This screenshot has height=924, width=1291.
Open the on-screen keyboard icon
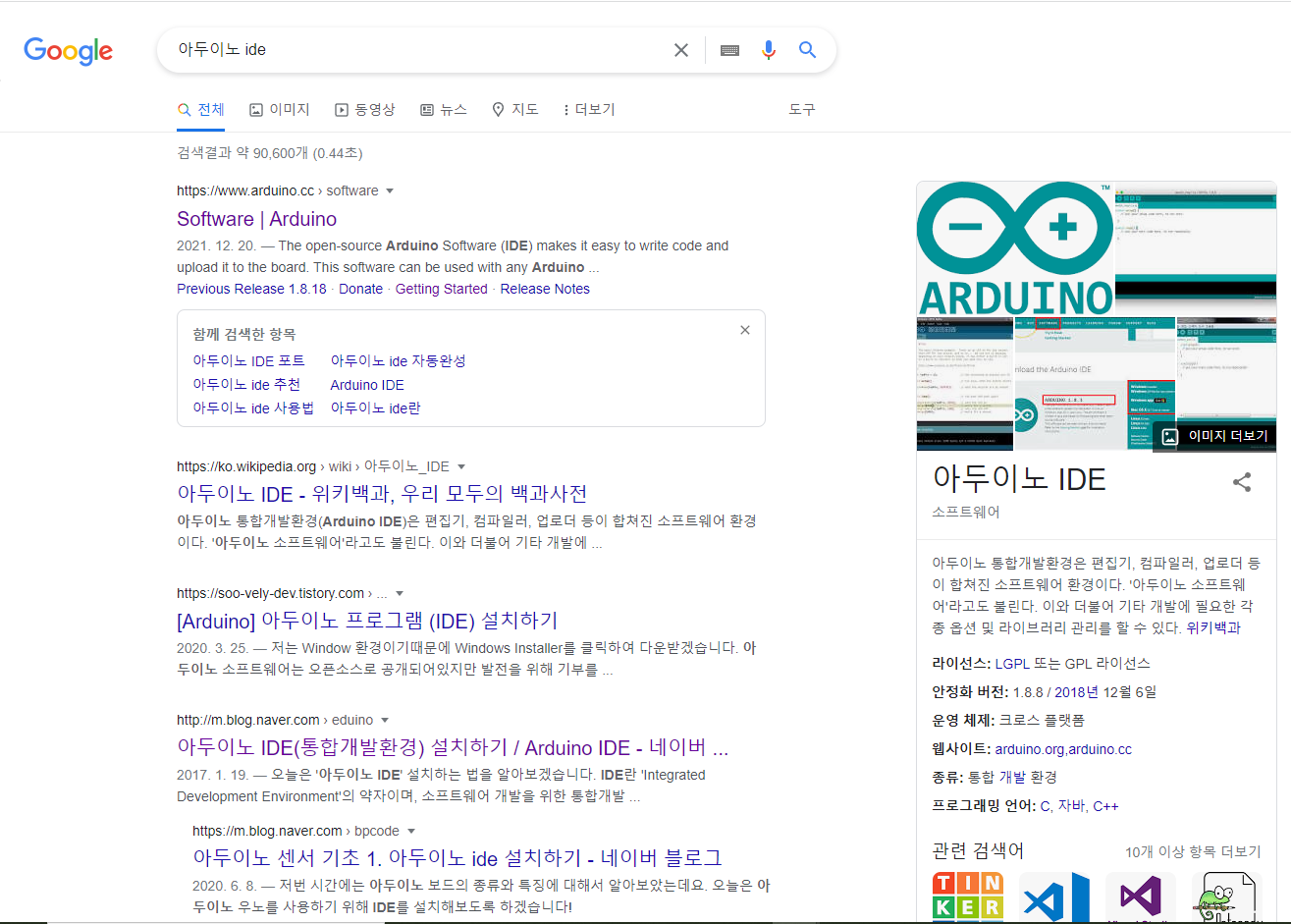(x=729, y=50)
